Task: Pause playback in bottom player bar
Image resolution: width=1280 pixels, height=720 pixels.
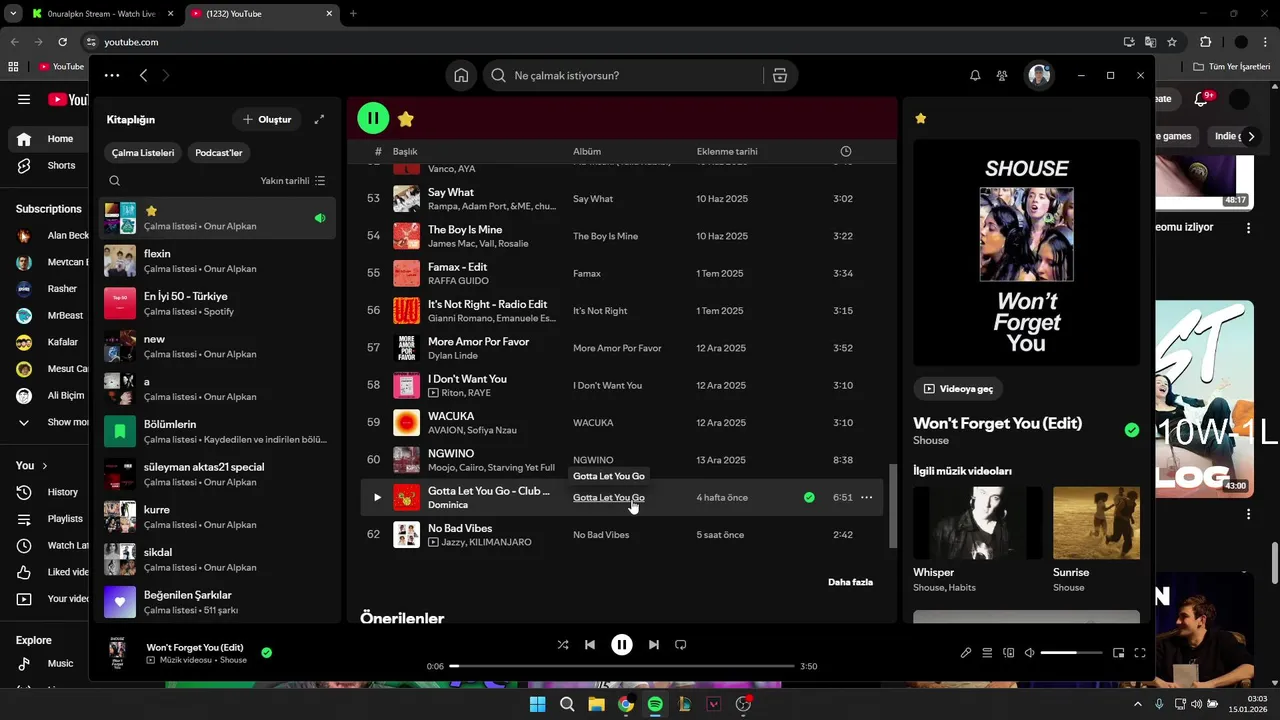Action: (622, 645)
